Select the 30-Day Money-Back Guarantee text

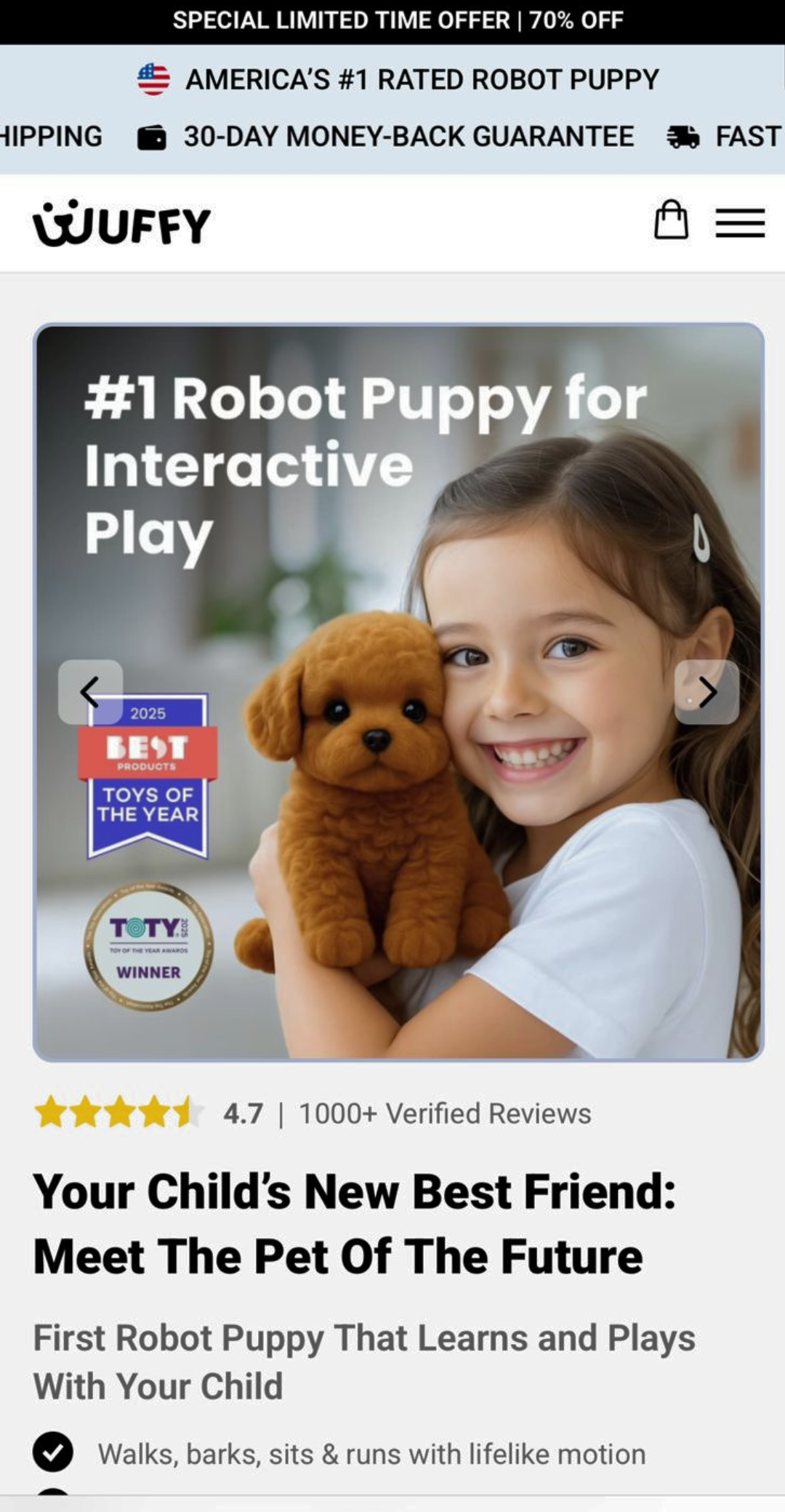(408, 137)
